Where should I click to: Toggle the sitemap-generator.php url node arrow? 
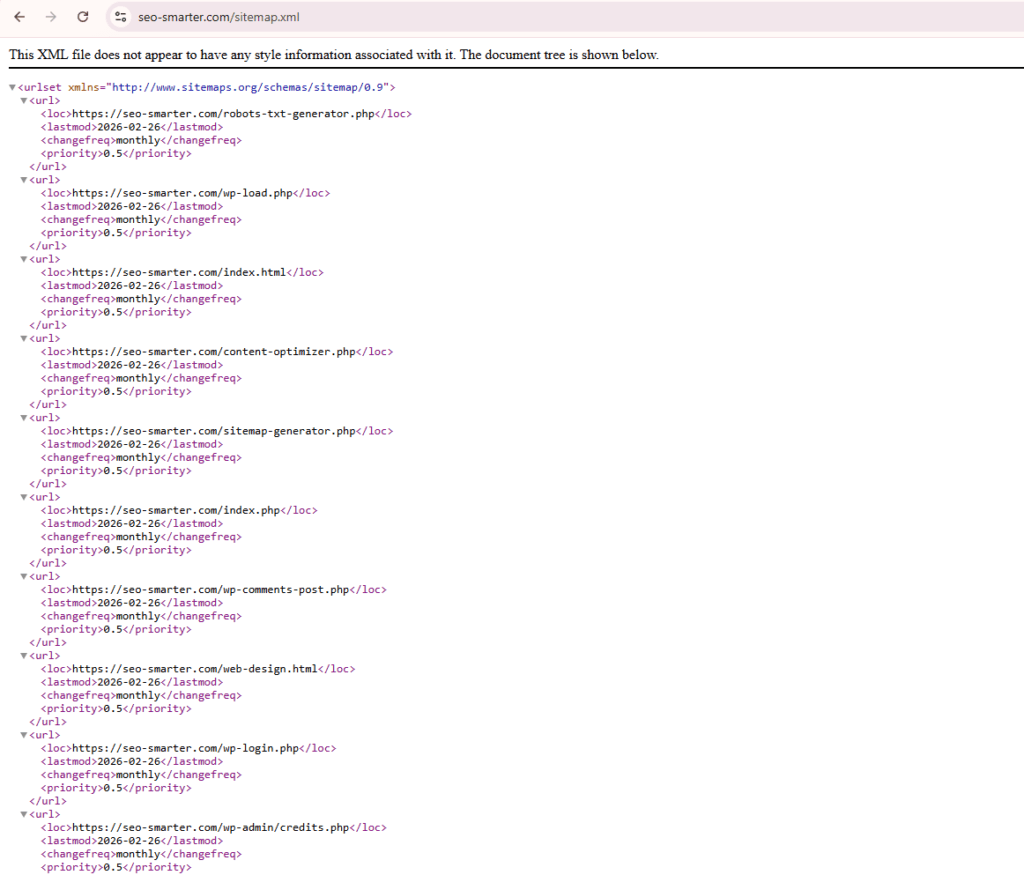pos(24,418)
